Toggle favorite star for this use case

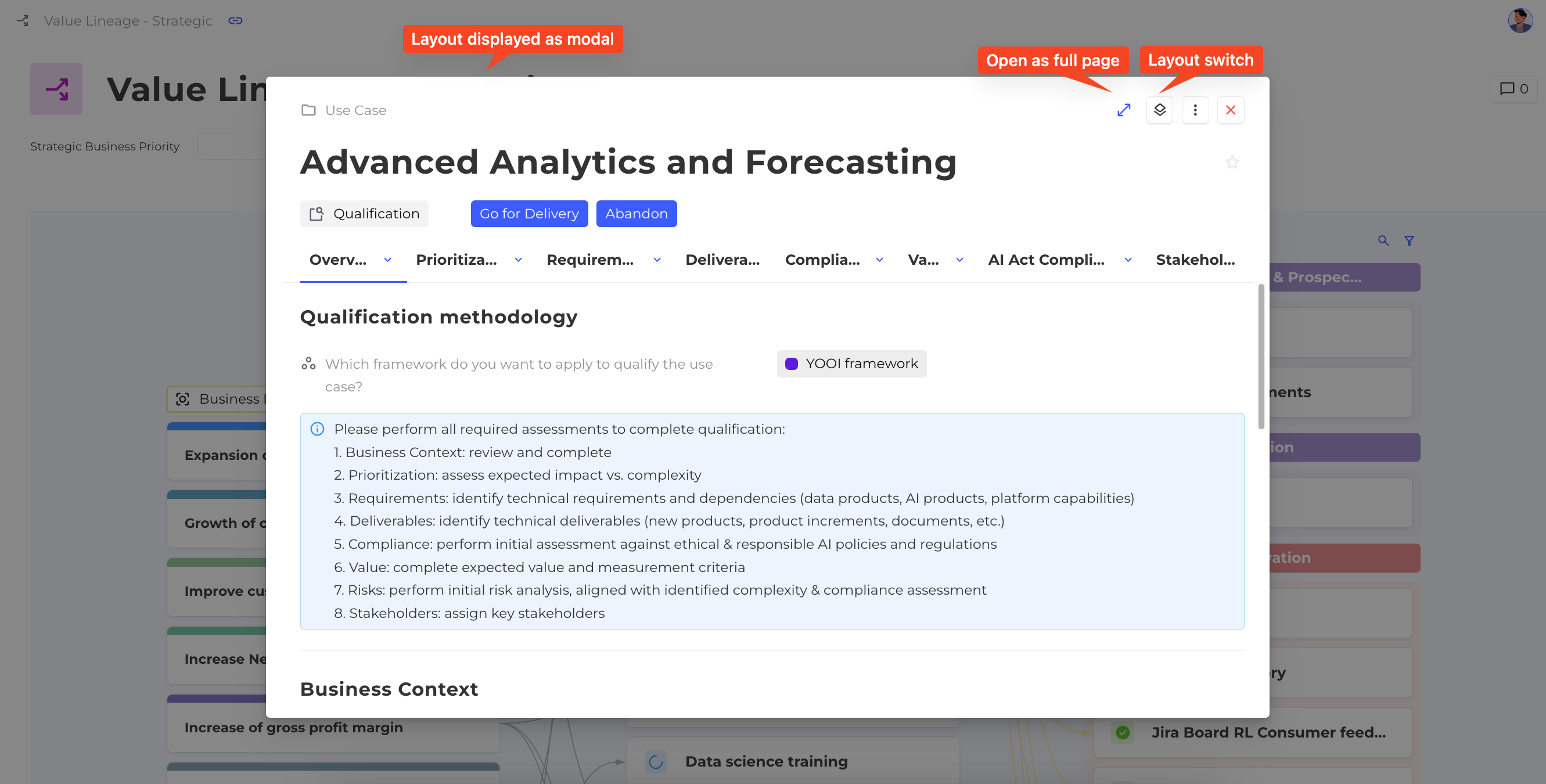pyautogui.click(x=1232, y=162)
